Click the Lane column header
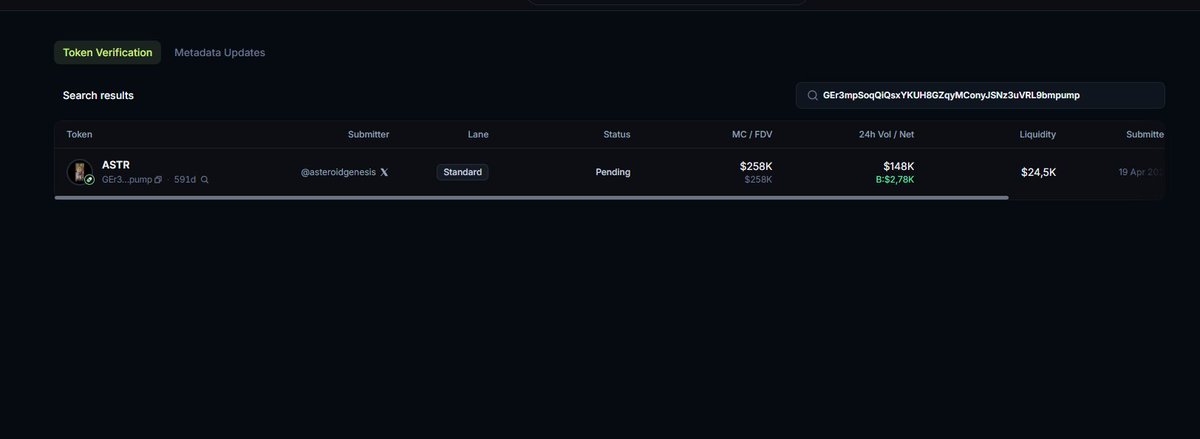The width and height of the screenshot is (1200, 439). click(478, 134)
